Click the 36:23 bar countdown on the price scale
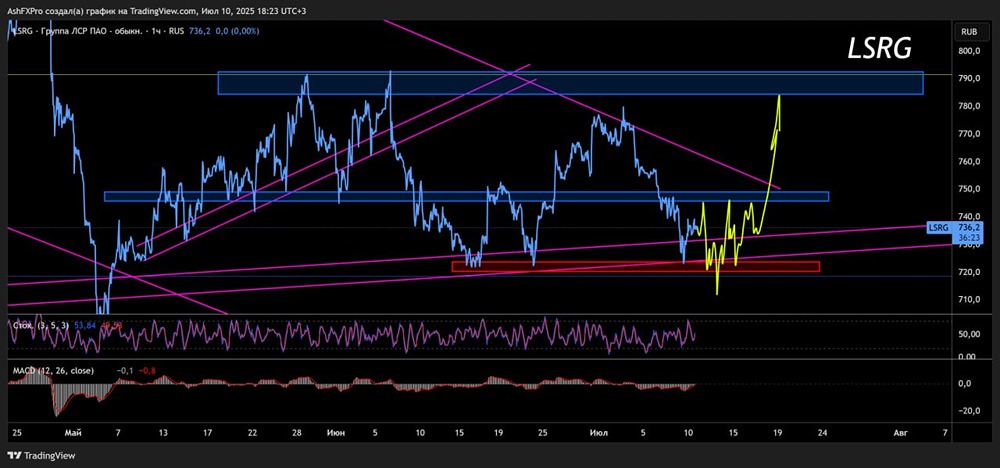Image resolution: width=1000 pixels, height=468 pixels. pos(970,237)
